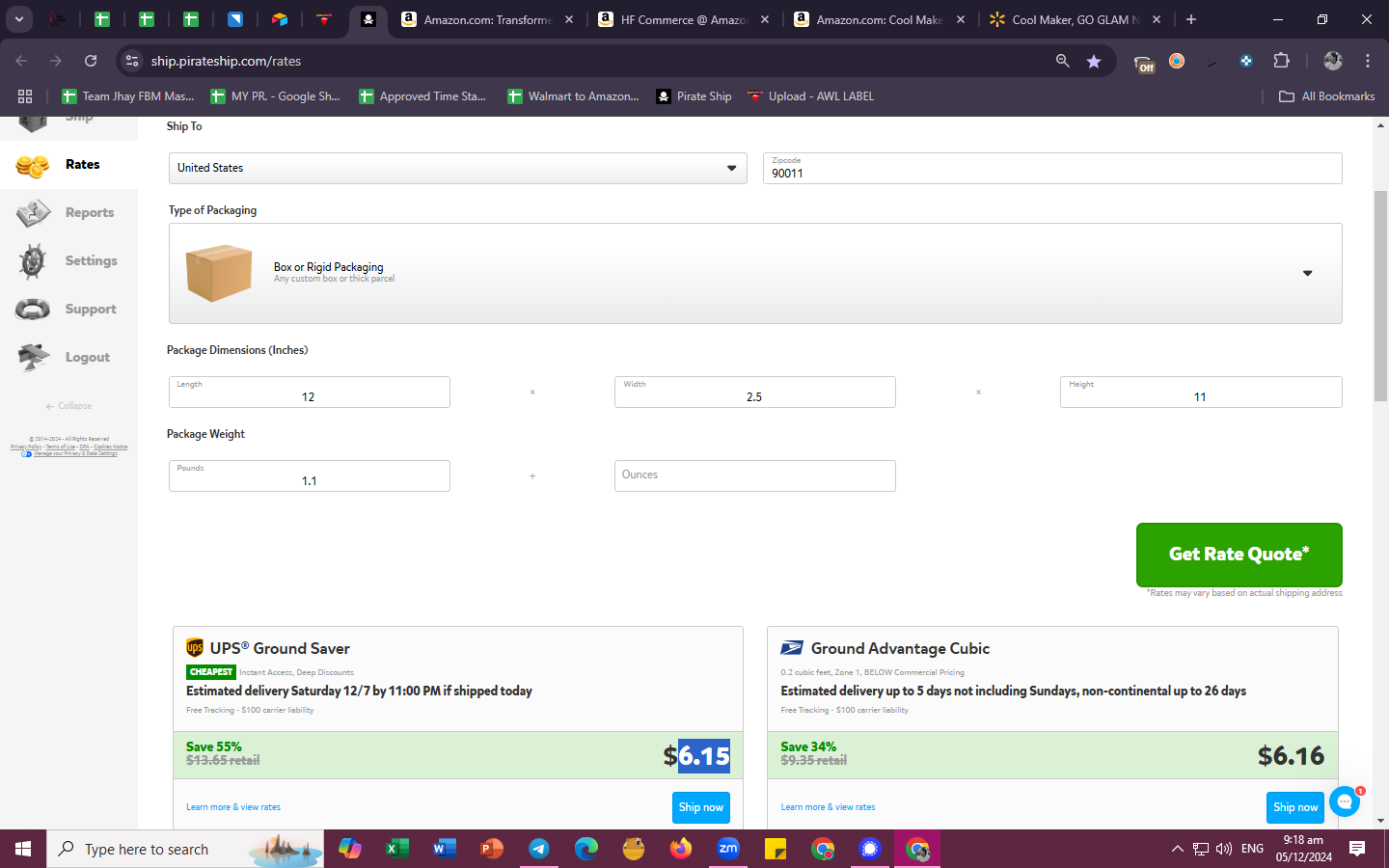Expand the Type of Packaging selector
The width and height of the screenshot is (1389, 868).
755,273
